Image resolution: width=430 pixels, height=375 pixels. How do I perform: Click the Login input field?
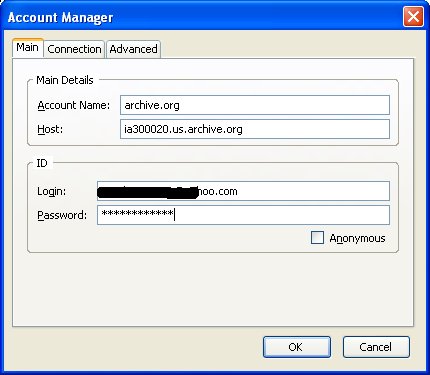tap(243, 191)
